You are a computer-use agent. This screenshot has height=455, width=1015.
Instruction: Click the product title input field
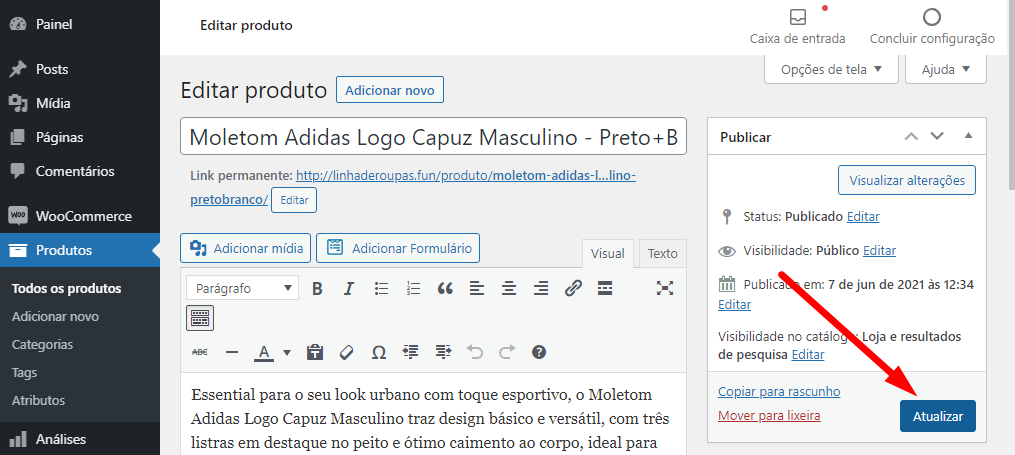[x=434, y=137]
